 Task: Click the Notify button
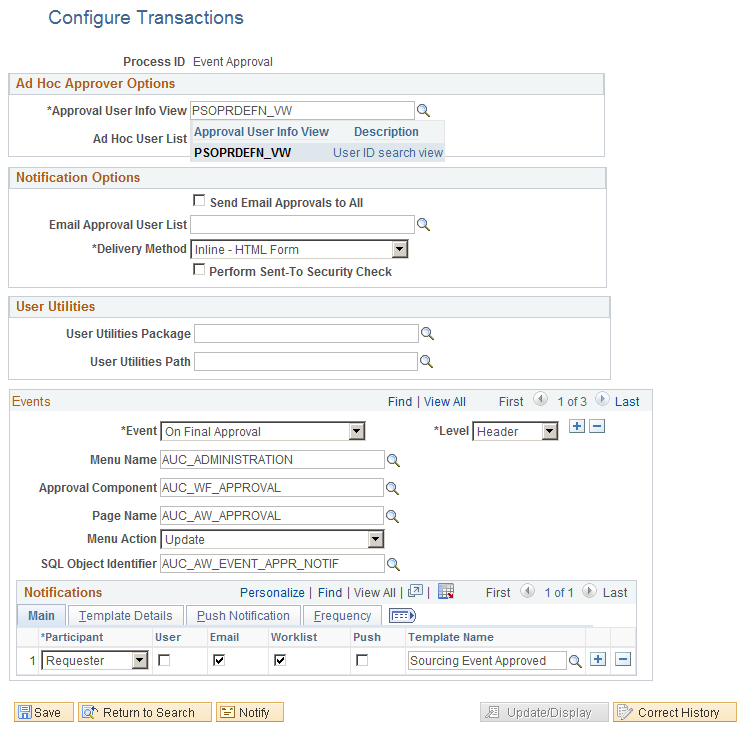pos(250,712)
